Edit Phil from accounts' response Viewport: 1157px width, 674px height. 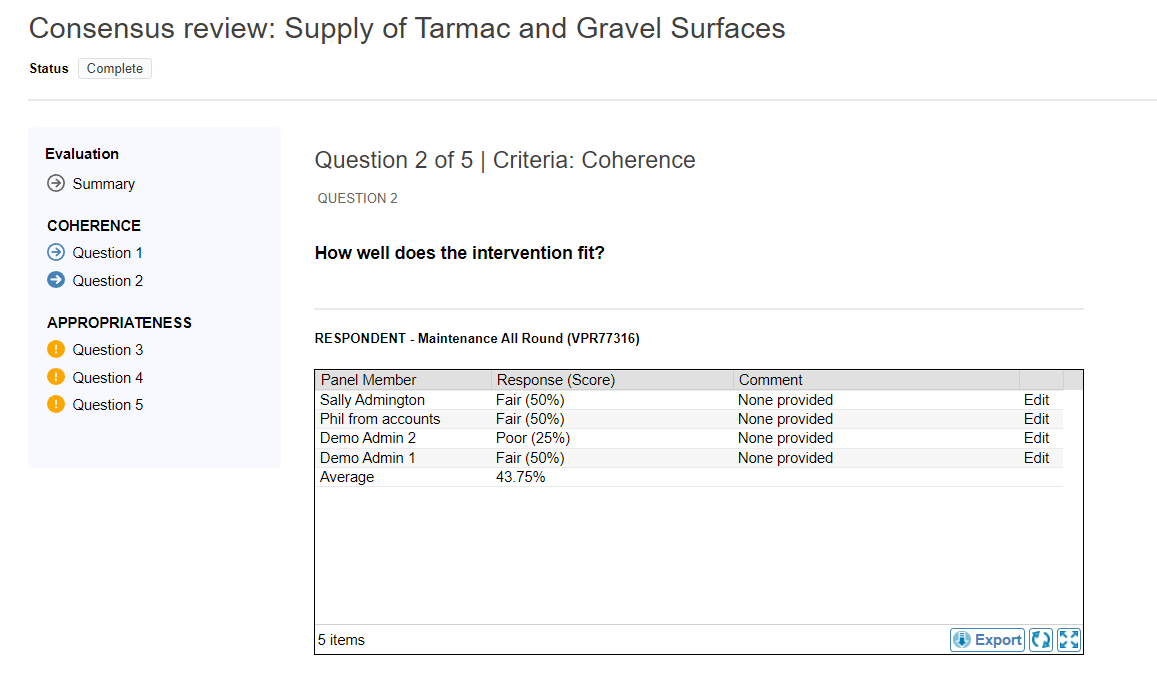[x=1036, y=419]
